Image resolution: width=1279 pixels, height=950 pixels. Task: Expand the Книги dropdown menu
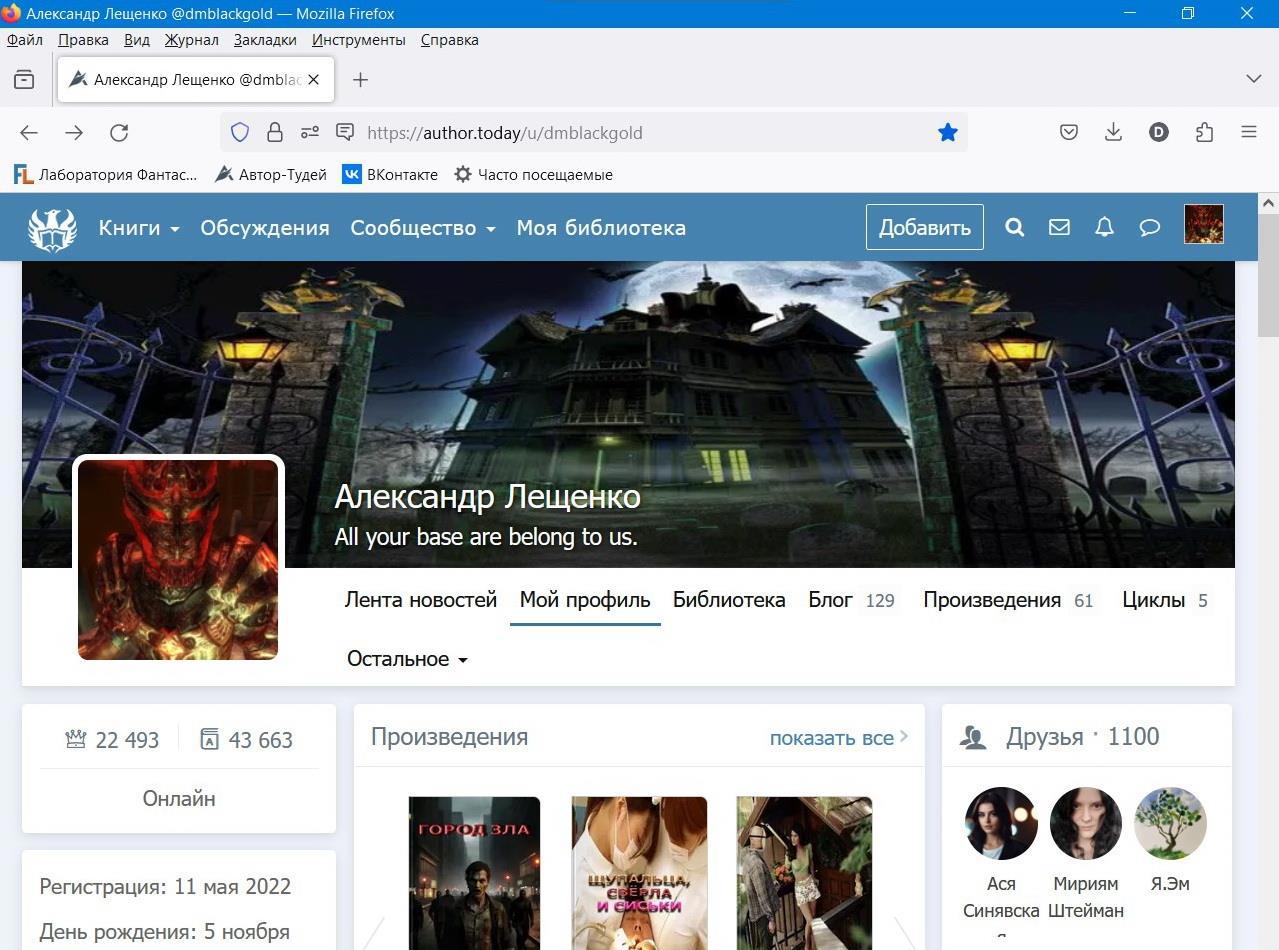[x=138, y=228]
